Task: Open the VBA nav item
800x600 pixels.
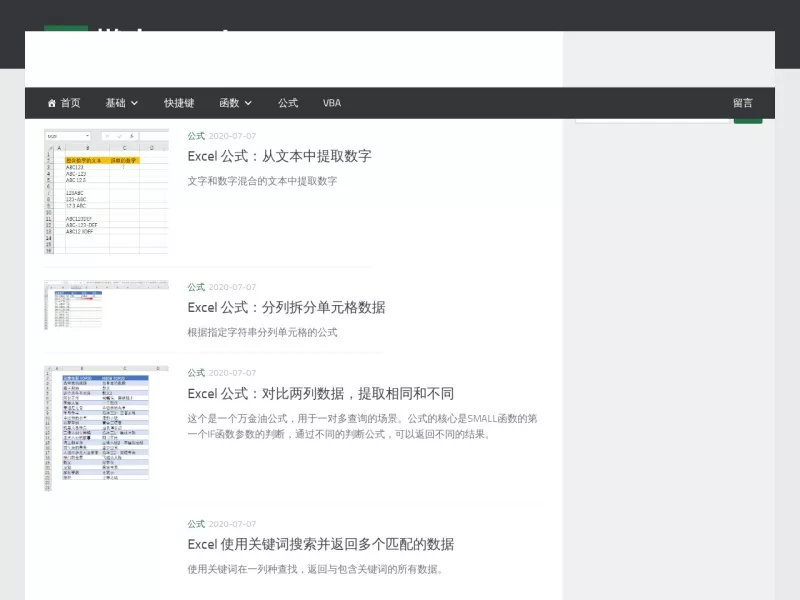Action: [x=332, y=103]
